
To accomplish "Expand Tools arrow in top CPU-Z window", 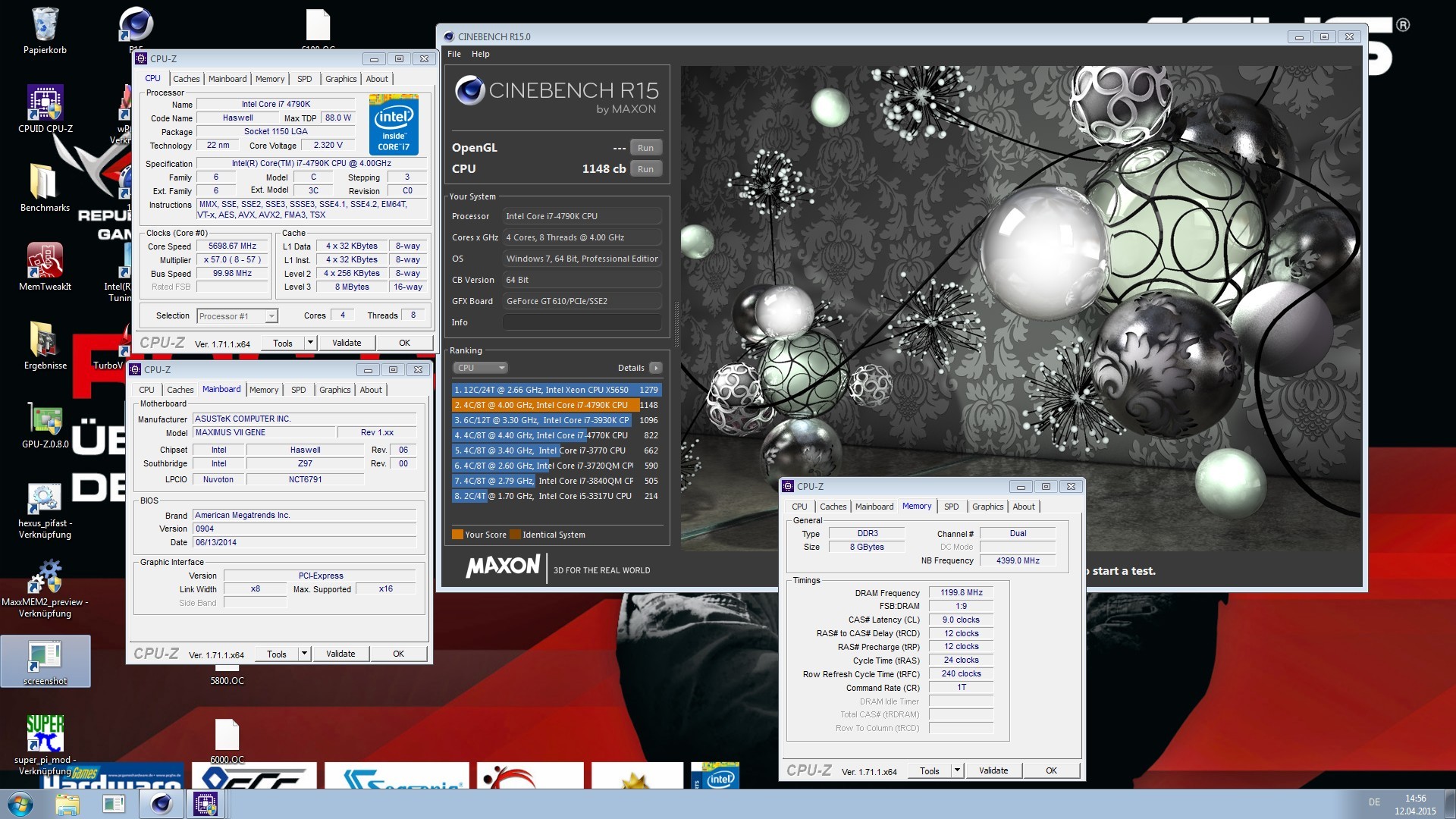I will (x=309, y=343).
